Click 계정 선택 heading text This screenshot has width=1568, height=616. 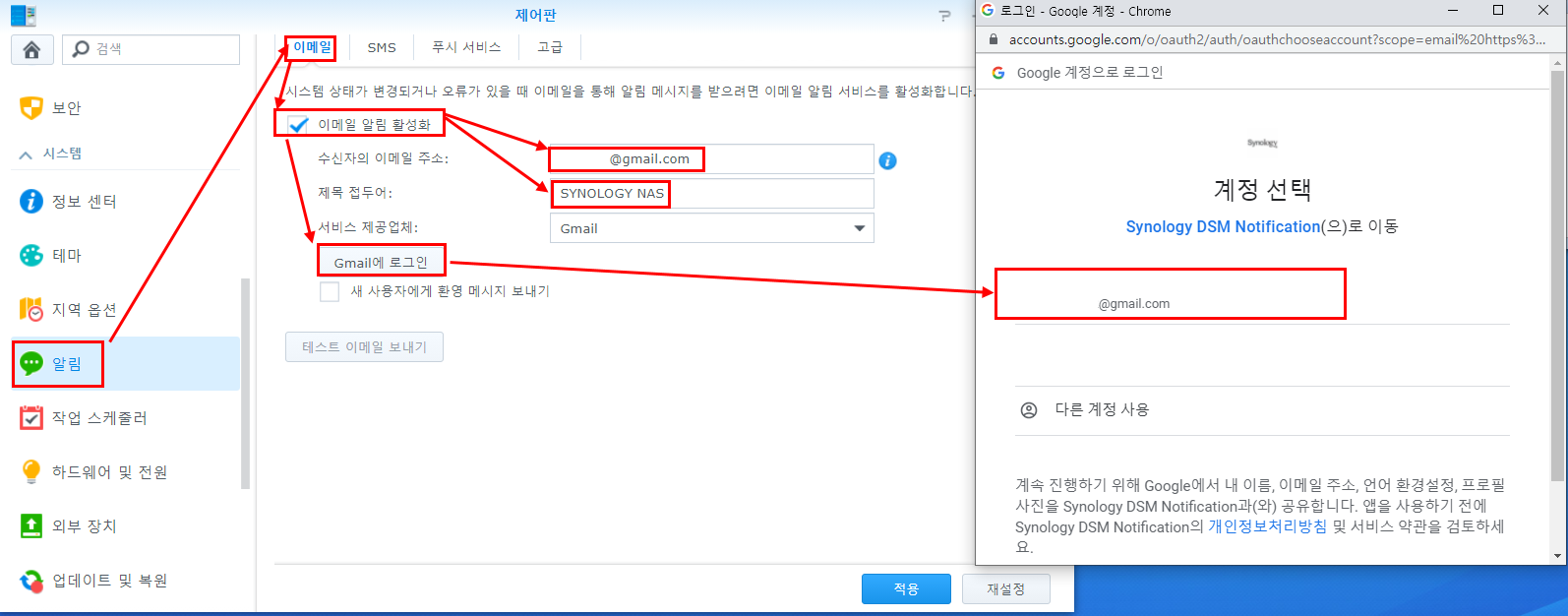1262,189
